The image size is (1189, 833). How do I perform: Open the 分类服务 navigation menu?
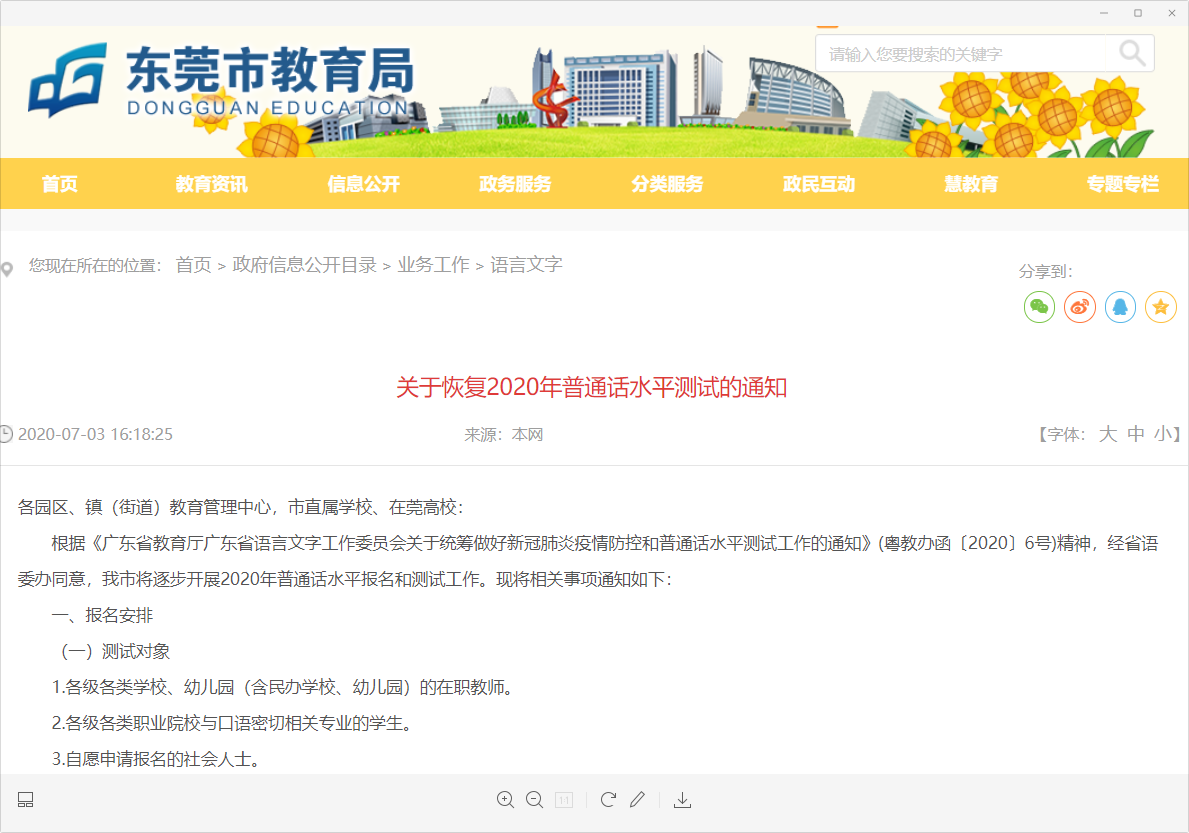pos(667,183)
